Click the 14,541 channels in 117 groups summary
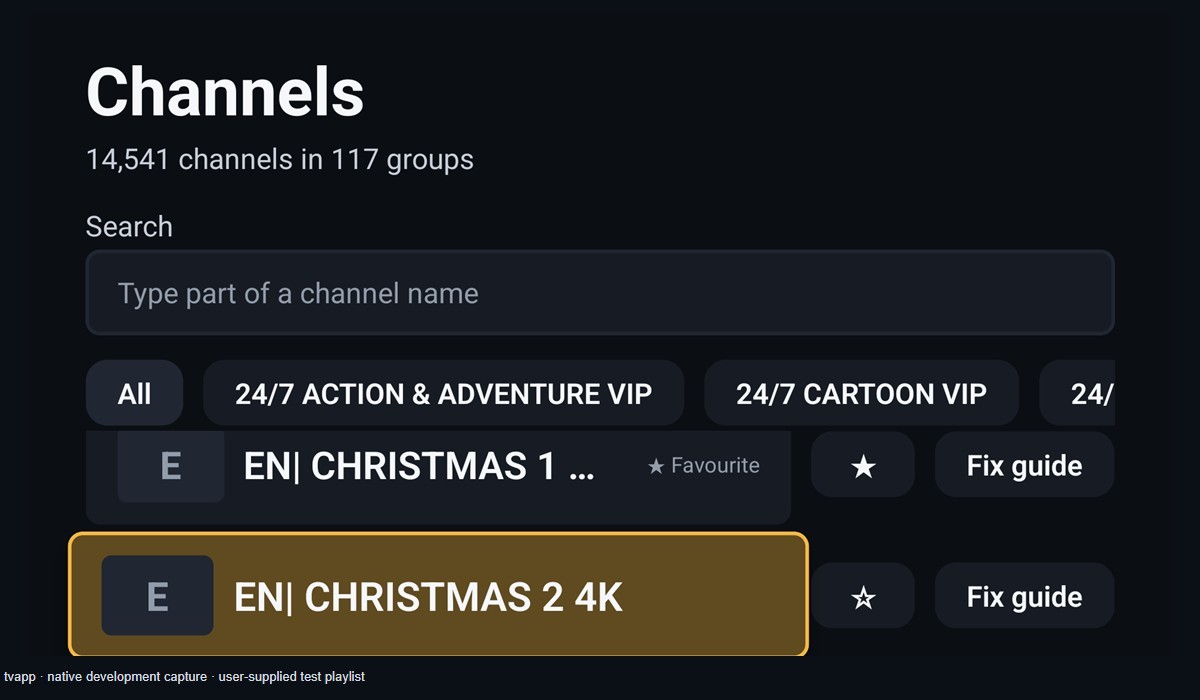 click(x=280, y=159)
